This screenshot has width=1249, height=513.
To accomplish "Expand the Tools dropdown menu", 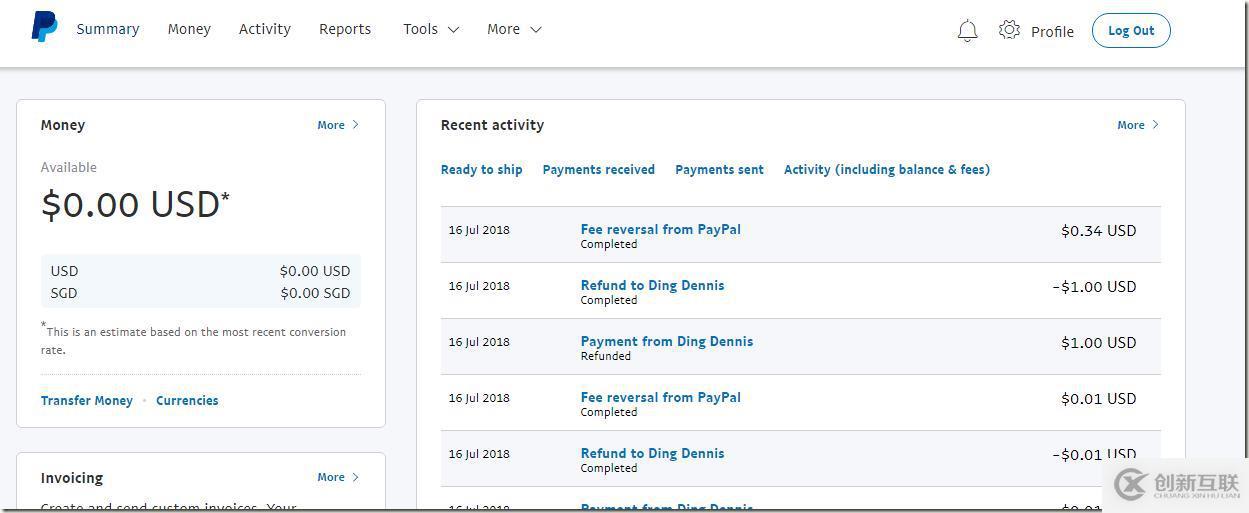I will [431, 29].
